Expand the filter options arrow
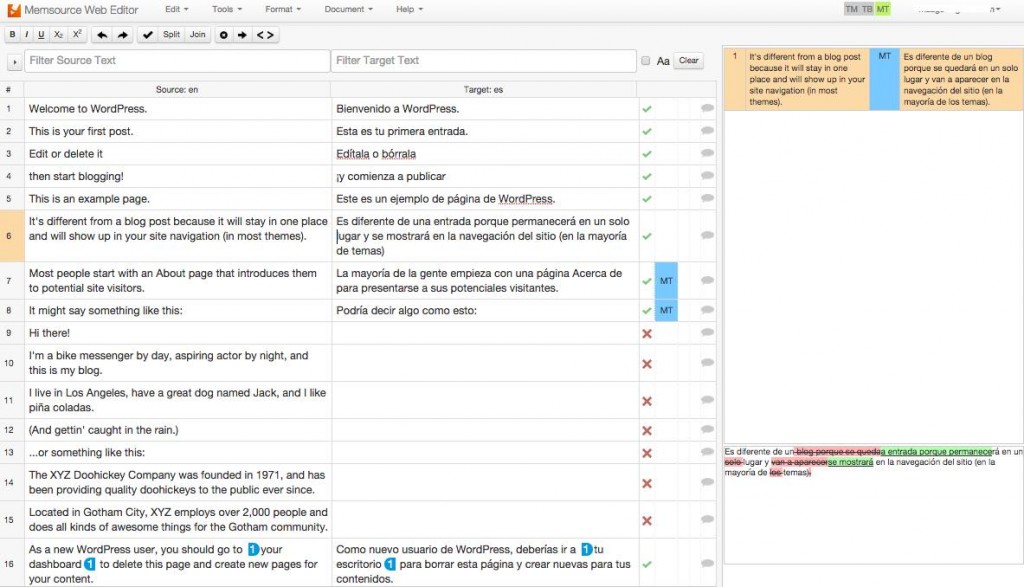1024x587 pixels. tap(14, 61)
